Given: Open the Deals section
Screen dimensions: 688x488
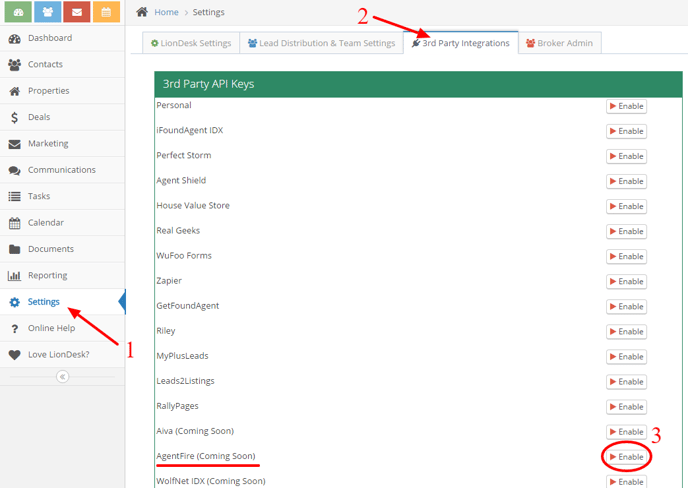Looking at the screenshot, I should tap(62, 117).
